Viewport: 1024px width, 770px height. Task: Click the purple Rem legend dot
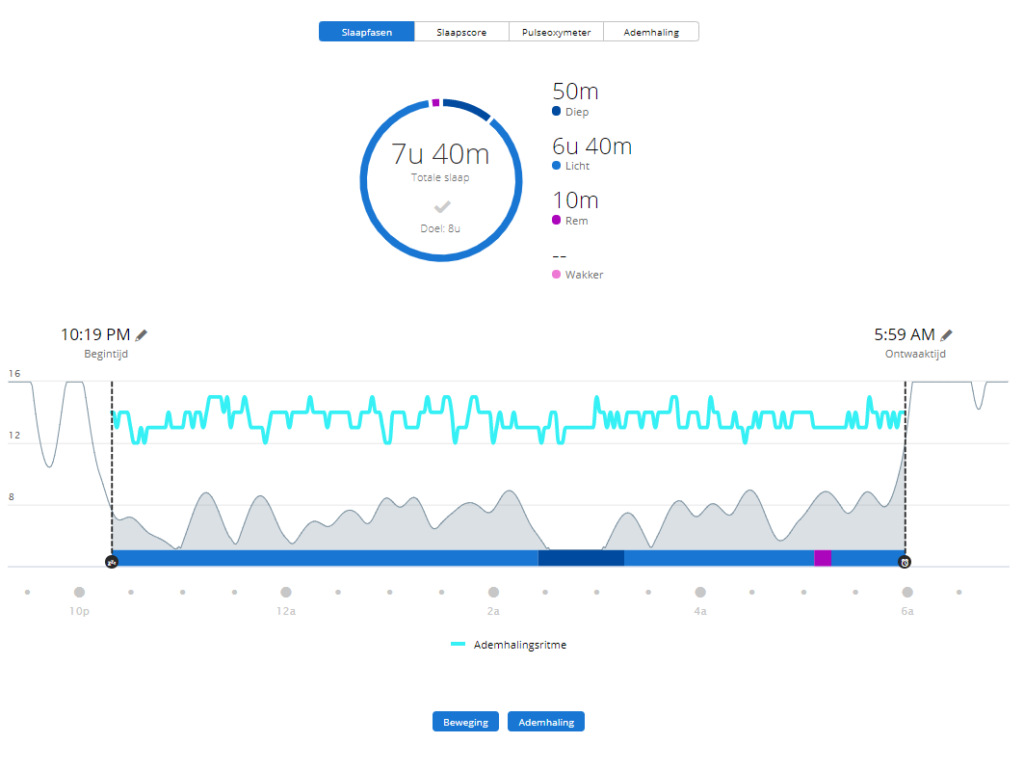[x=557, y=220]
